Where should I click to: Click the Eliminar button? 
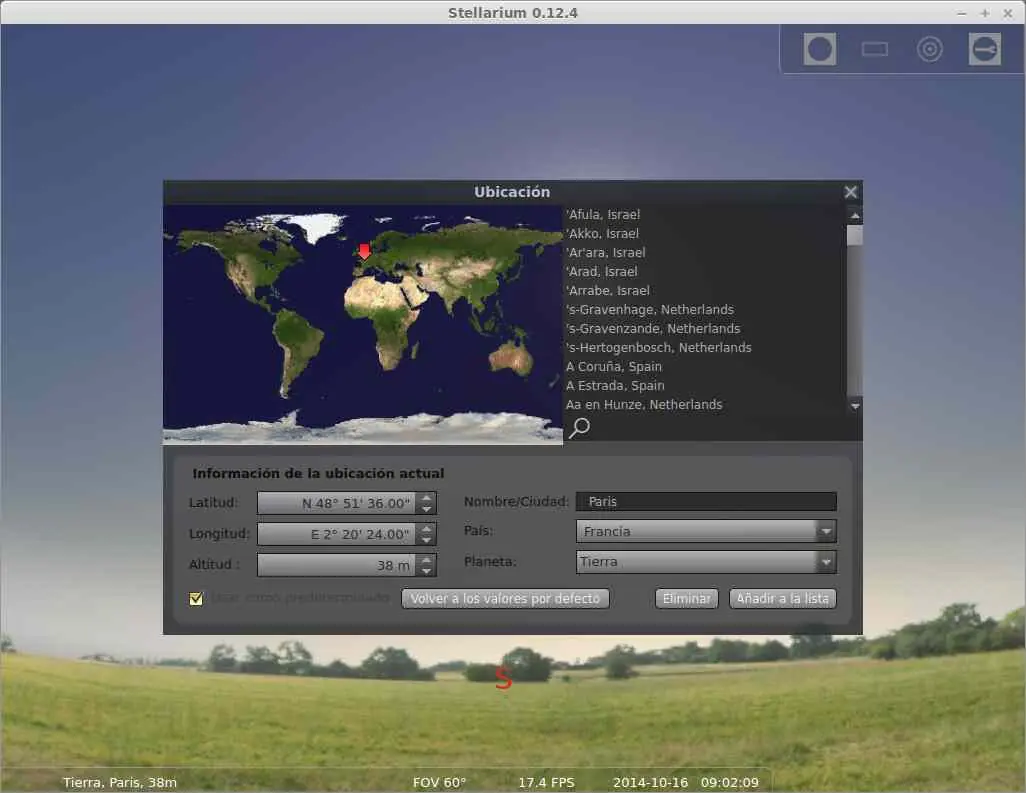pyautogui.click(x=686, y=598)
